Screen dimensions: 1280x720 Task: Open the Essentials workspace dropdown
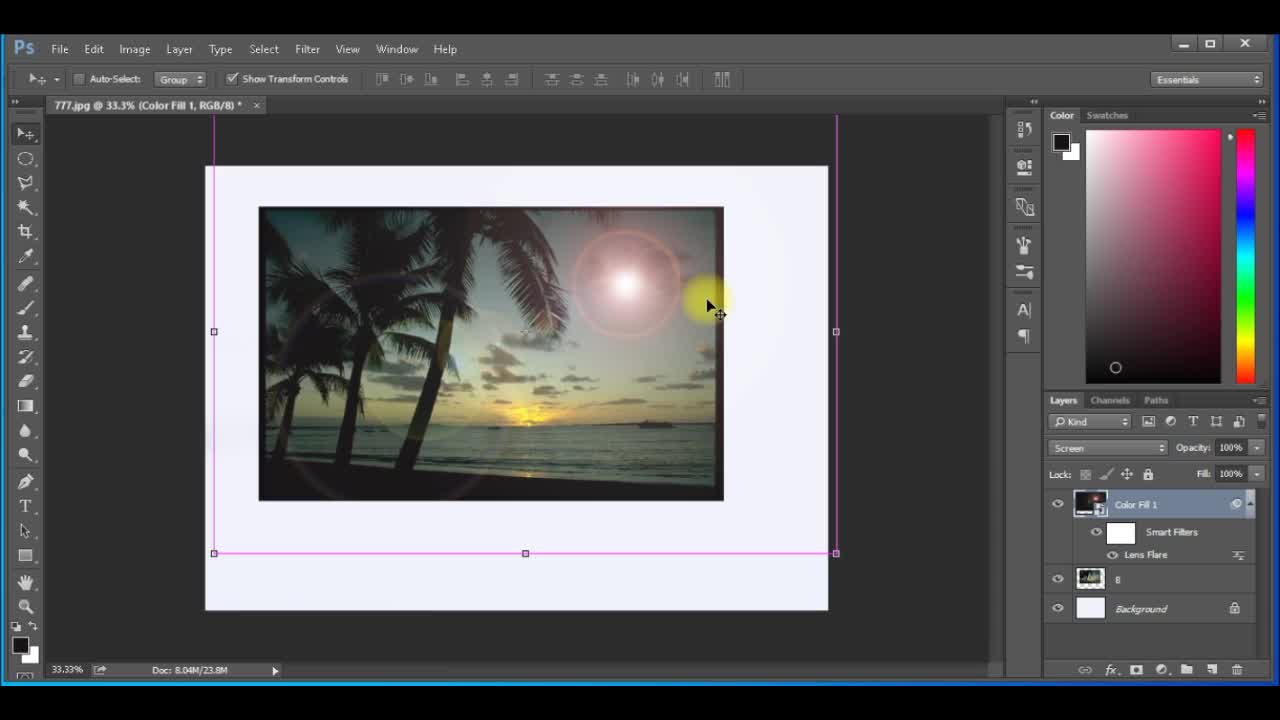[x=1207, y=79]
